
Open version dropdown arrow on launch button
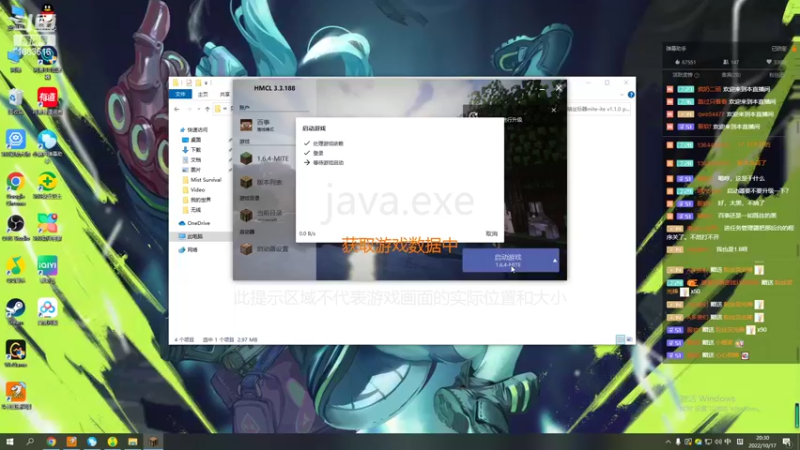click(x=555, y=261)
